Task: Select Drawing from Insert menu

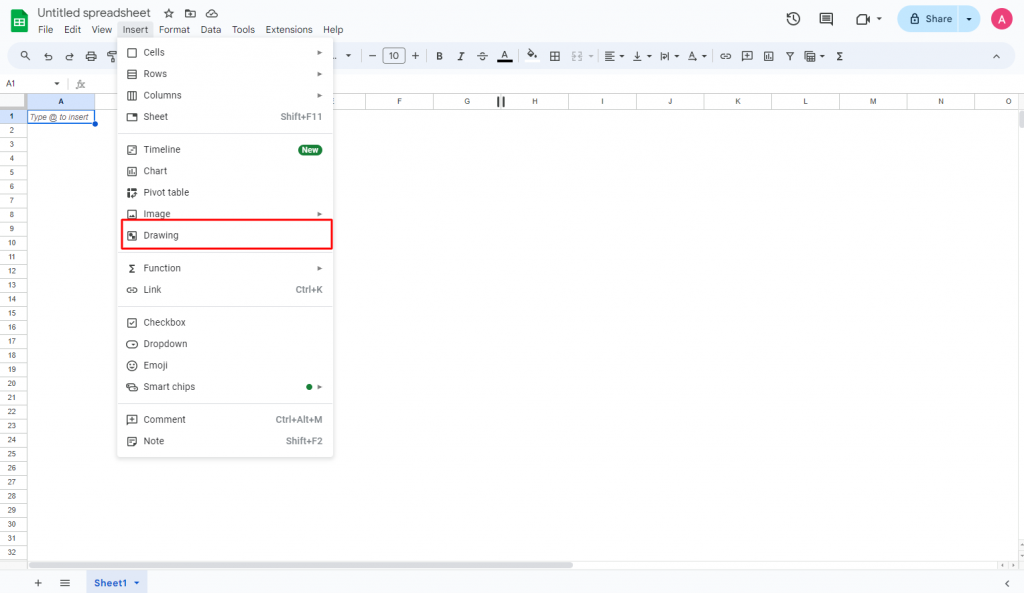Action: tap(225, 235)
